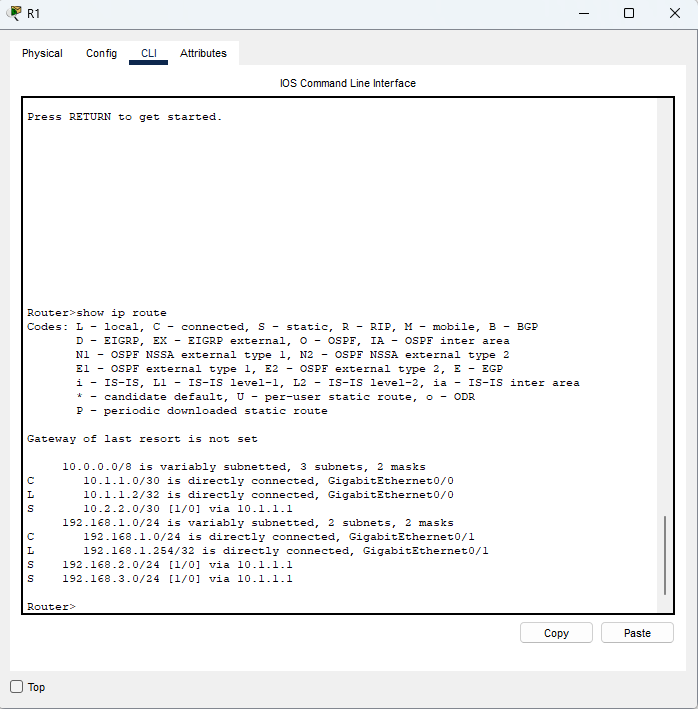Click the Paste button
This screenshot has width=698, height=709.
637,633
